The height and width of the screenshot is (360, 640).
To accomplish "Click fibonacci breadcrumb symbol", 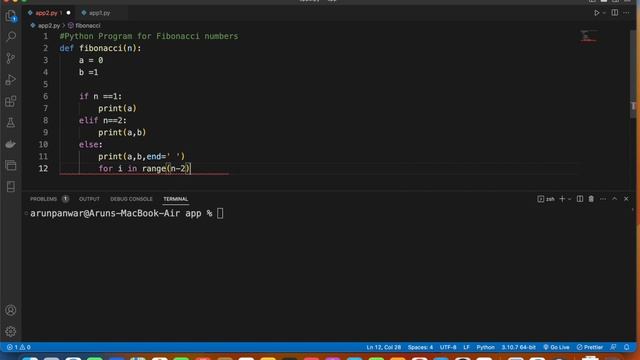I will pyautogui.click(x=84, y=25).
